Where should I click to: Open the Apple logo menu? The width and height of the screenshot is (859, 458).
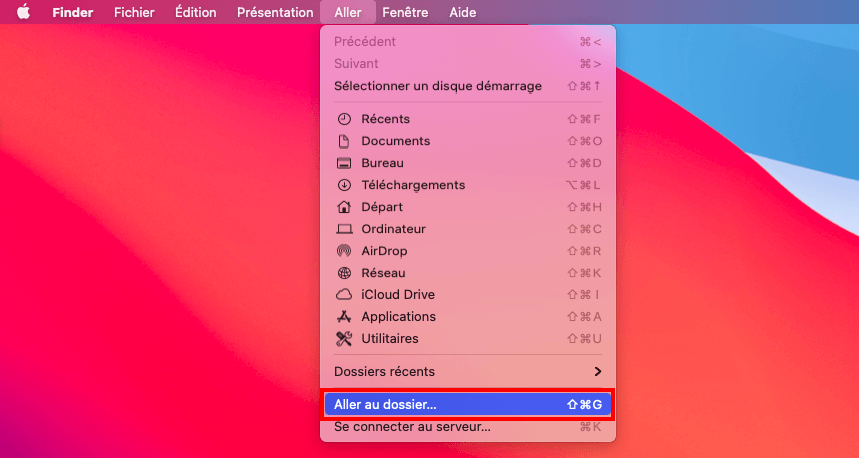click(x=23, y=12)
